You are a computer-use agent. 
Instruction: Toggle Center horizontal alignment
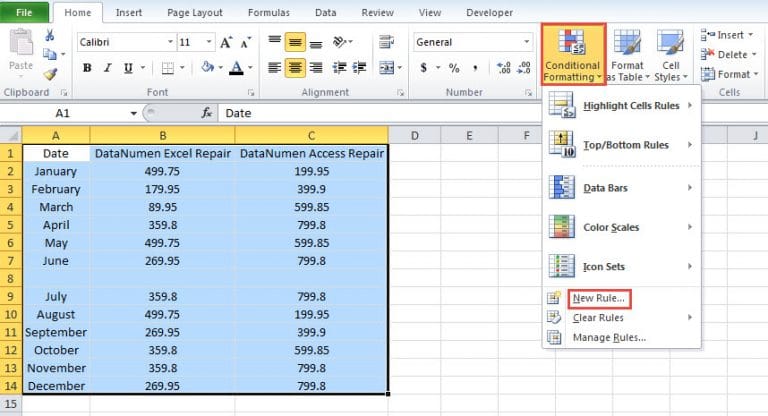295,68
